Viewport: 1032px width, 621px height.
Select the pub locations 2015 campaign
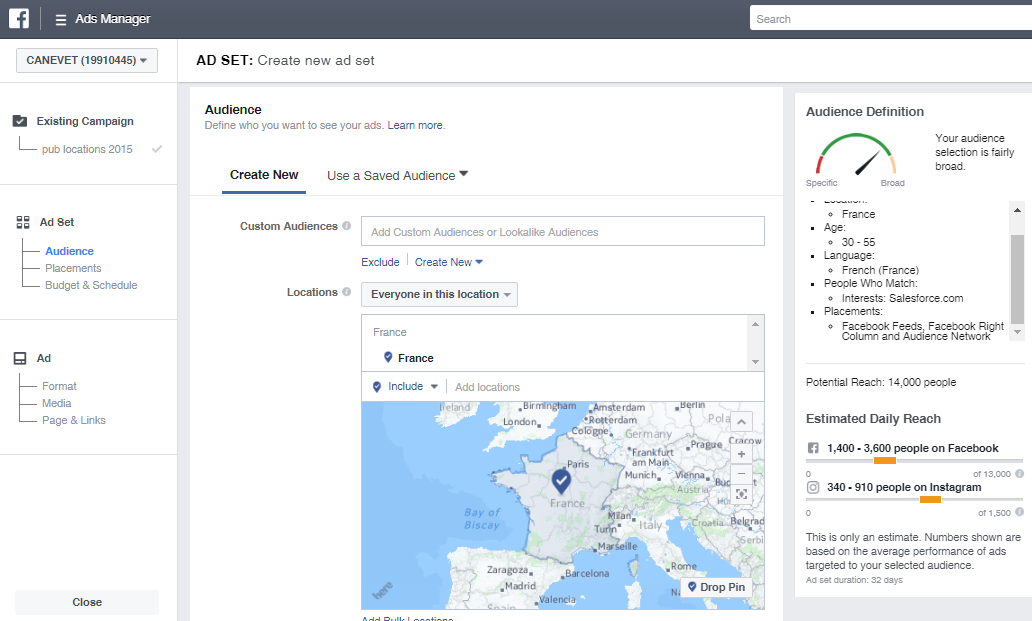[87, 149]
